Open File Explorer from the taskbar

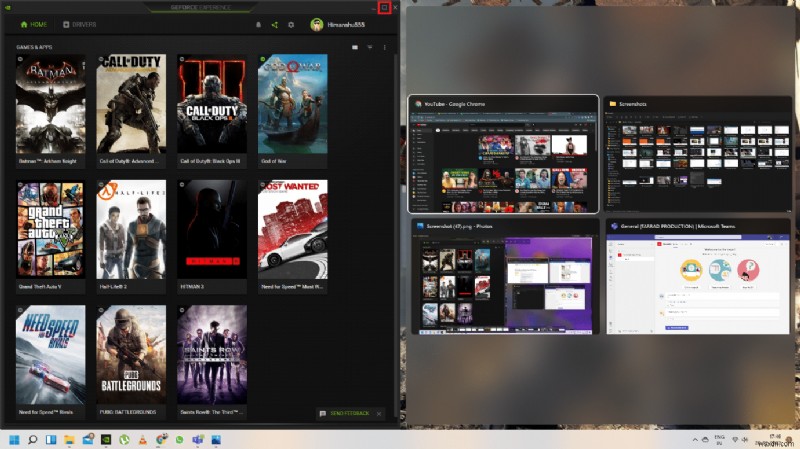pyautogui.click(x=69, y=439)
